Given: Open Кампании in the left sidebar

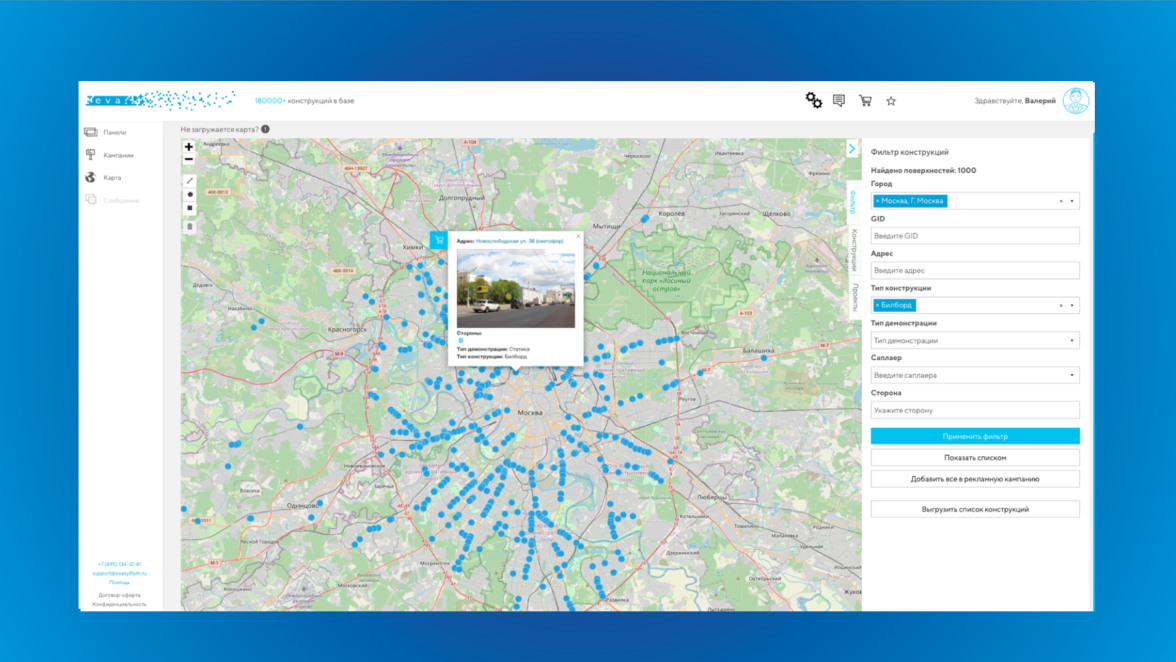Looking at the screenshot, I should coord(117,155).
